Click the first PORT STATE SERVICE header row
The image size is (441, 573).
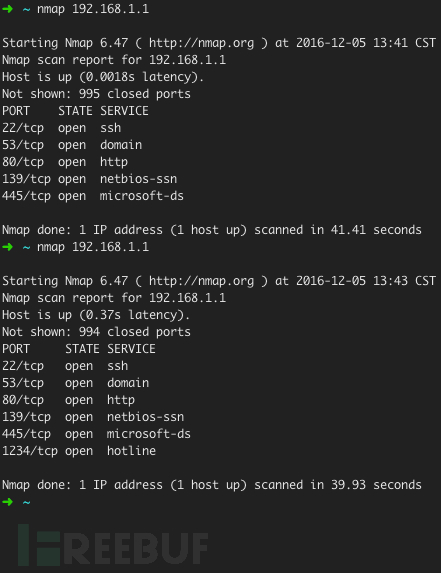[x=75, y=111]
